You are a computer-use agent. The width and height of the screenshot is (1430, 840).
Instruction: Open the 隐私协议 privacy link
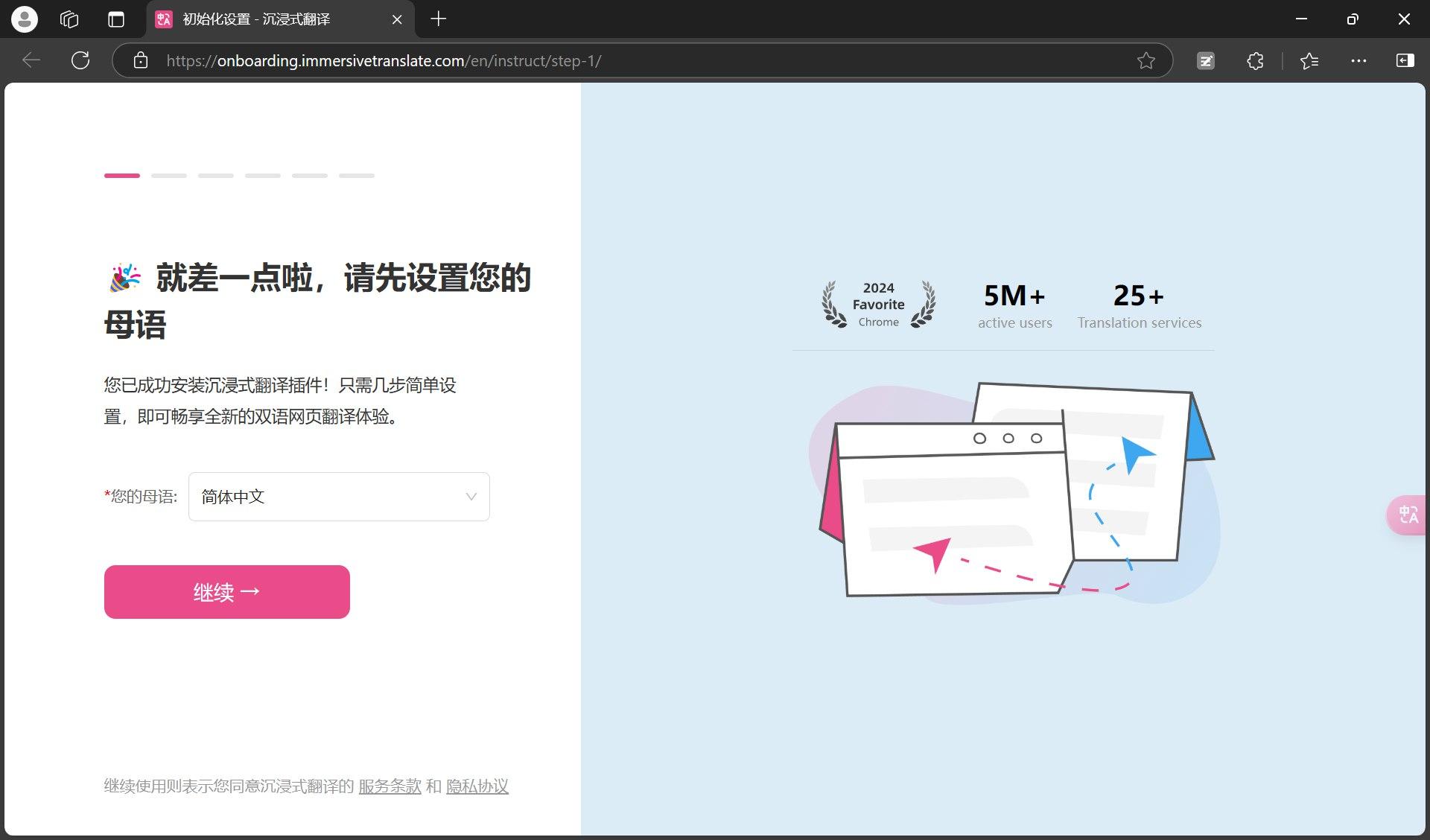click(477, 786)
